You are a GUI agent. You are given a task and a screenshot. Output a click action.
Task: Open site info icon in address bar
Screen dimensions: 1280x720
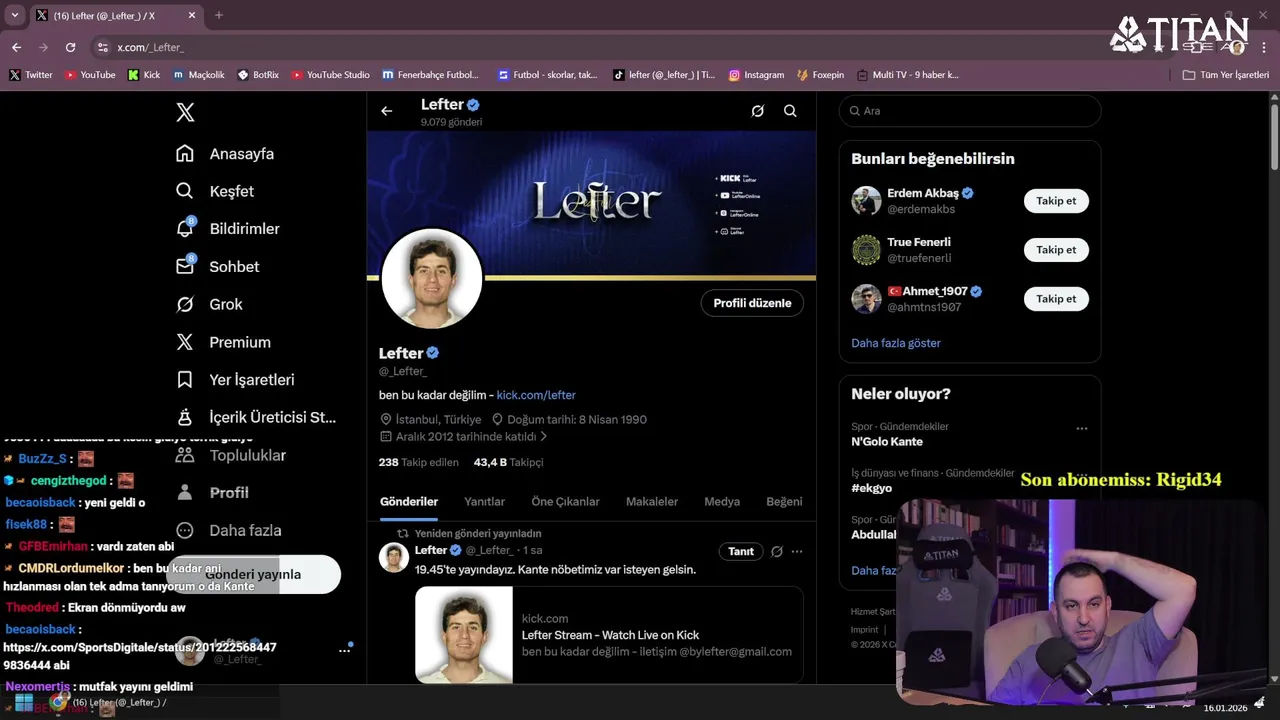click(102, 47)
